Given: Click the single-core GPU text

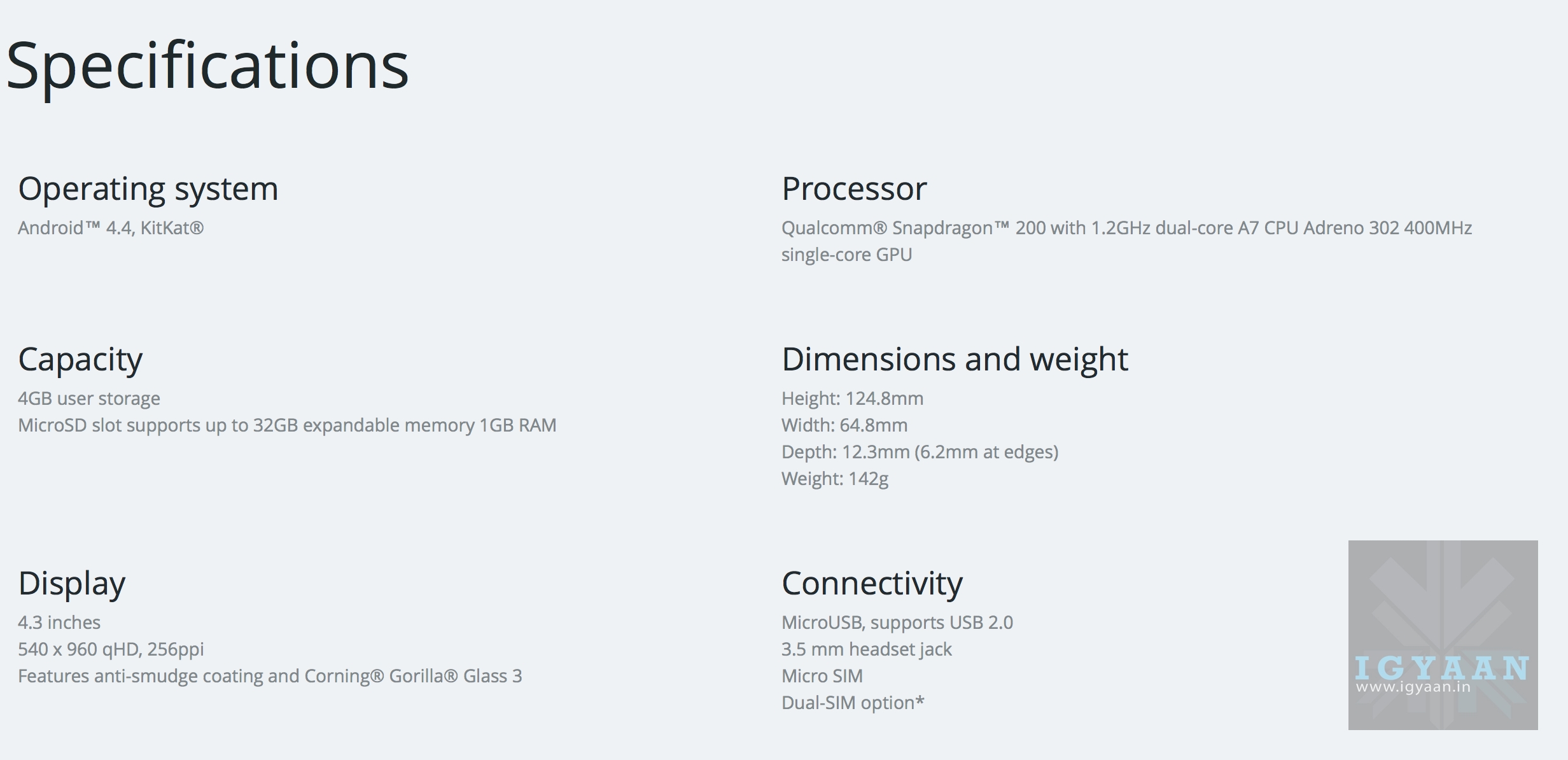Looking at the screenshot, I should [x=846, y=255].
